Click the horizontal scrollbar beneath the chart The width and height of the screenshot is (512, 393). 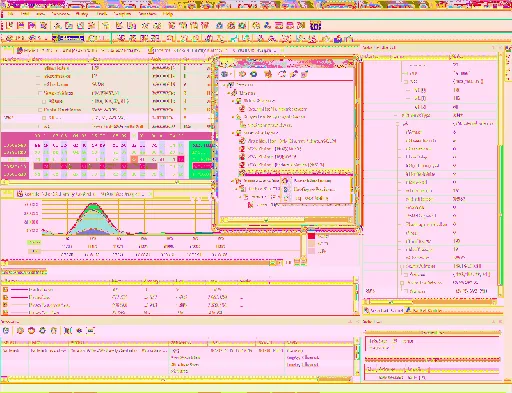(143, 263)
